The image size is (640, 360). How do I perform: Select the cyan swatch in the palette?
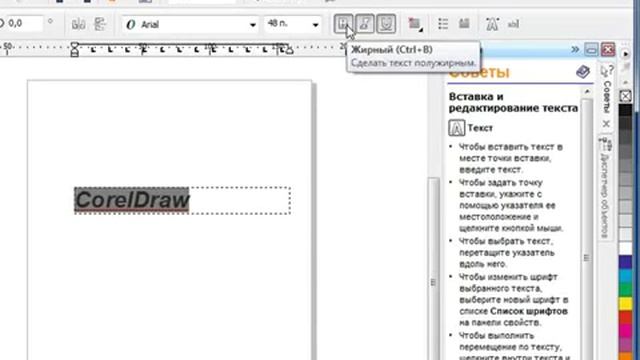(625, 276)
